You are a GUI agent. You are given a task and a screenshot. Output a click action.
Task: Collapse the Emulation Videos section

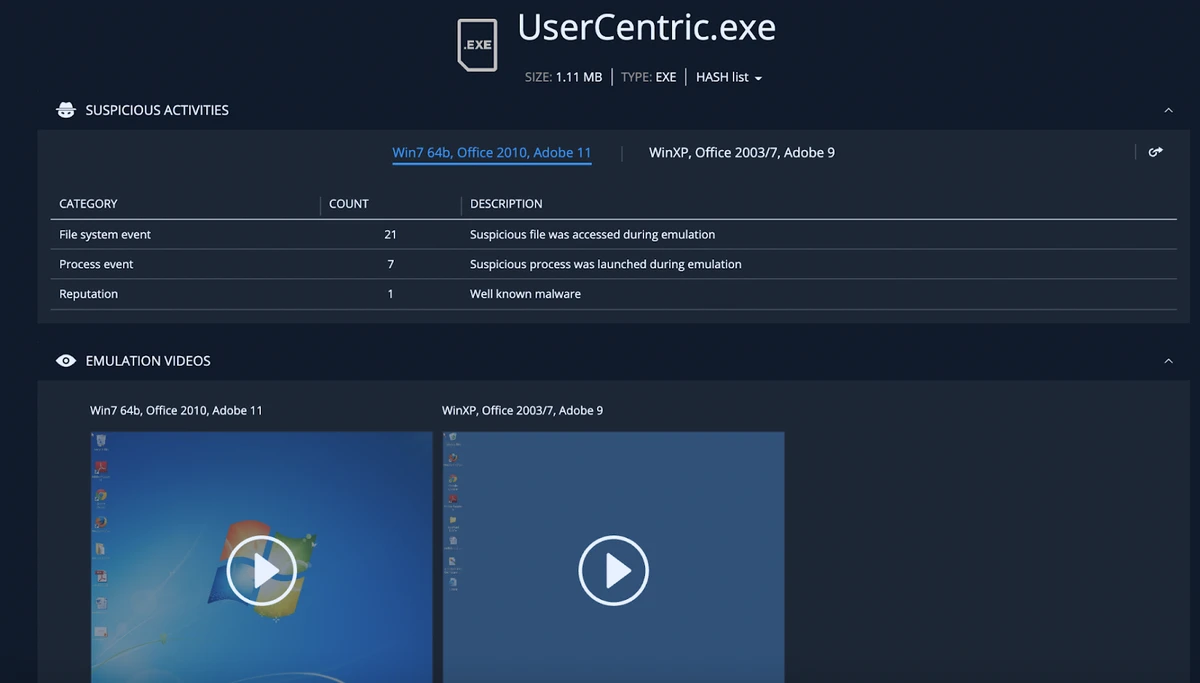(x=1168, y=361)
